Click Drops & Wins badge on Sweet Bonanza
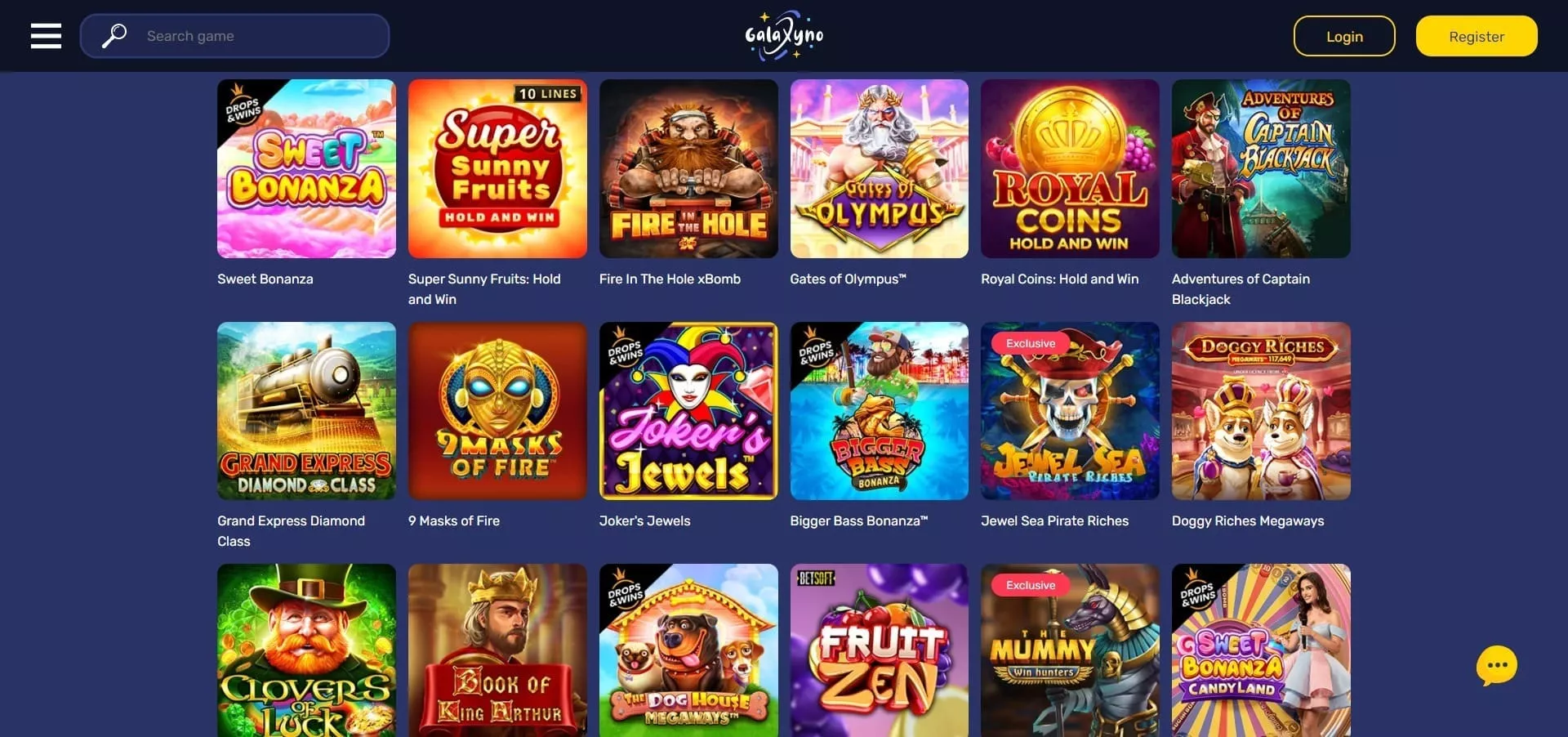The height and width of the screenshot is (737, 1568). tap(243, 105)
